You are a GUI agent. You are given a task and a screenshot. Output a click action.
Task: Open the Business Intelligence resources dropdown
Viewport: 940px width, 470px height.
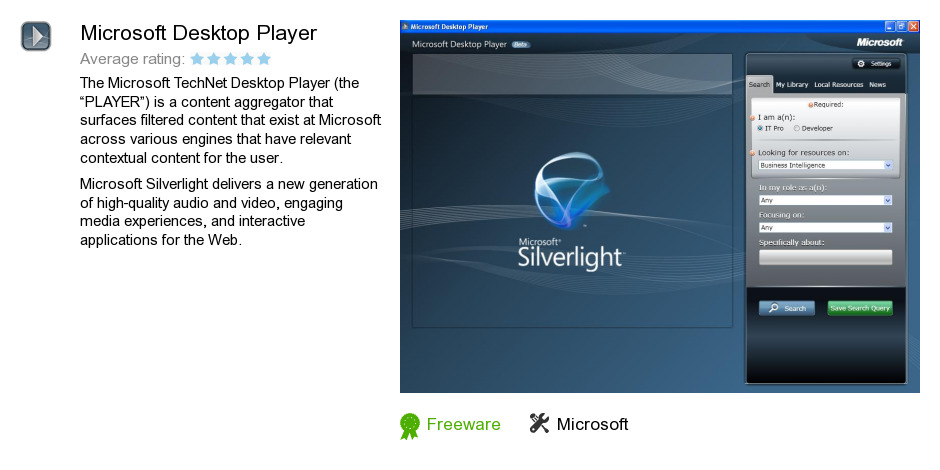point(825,165)
